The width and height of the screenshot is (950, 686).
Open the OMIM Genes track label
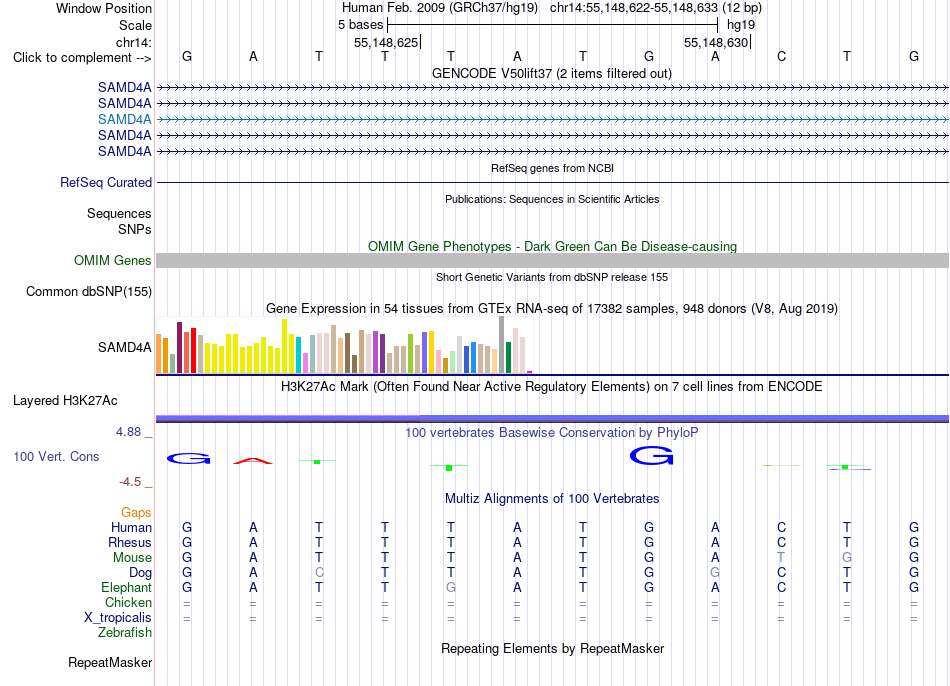click(112, 261)
